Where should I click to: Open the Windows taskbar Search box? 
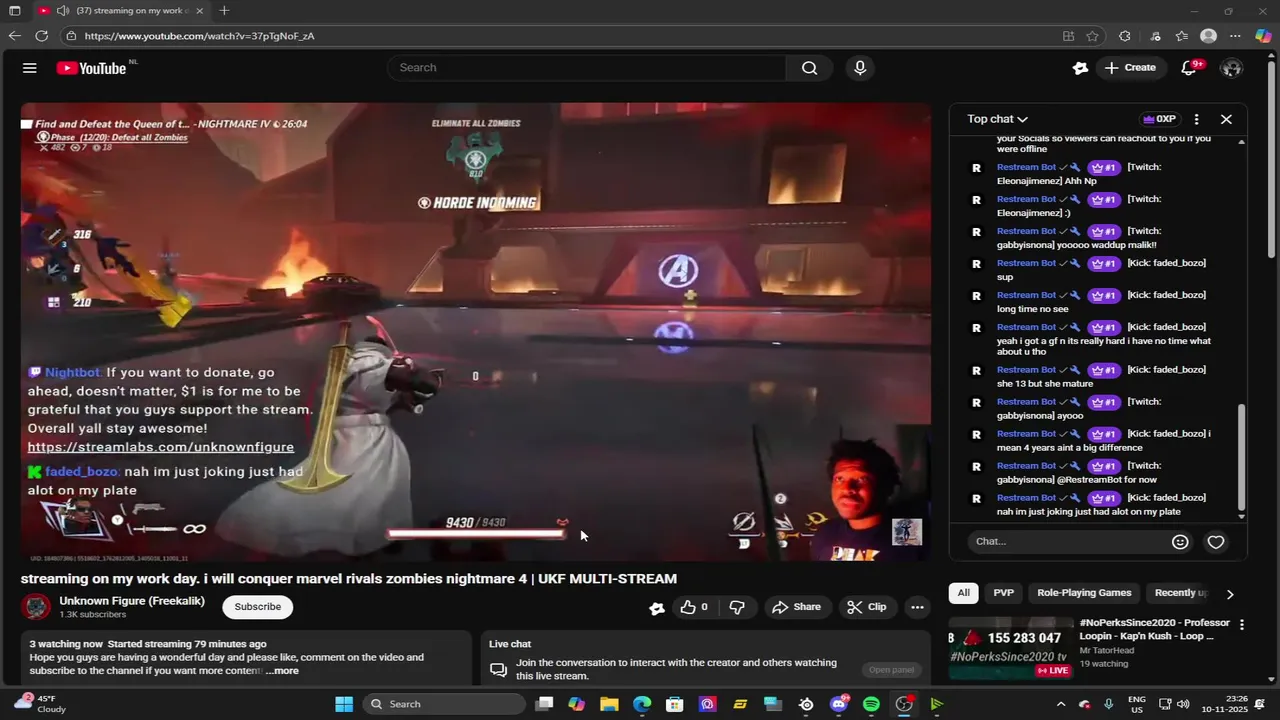[443, 704]
